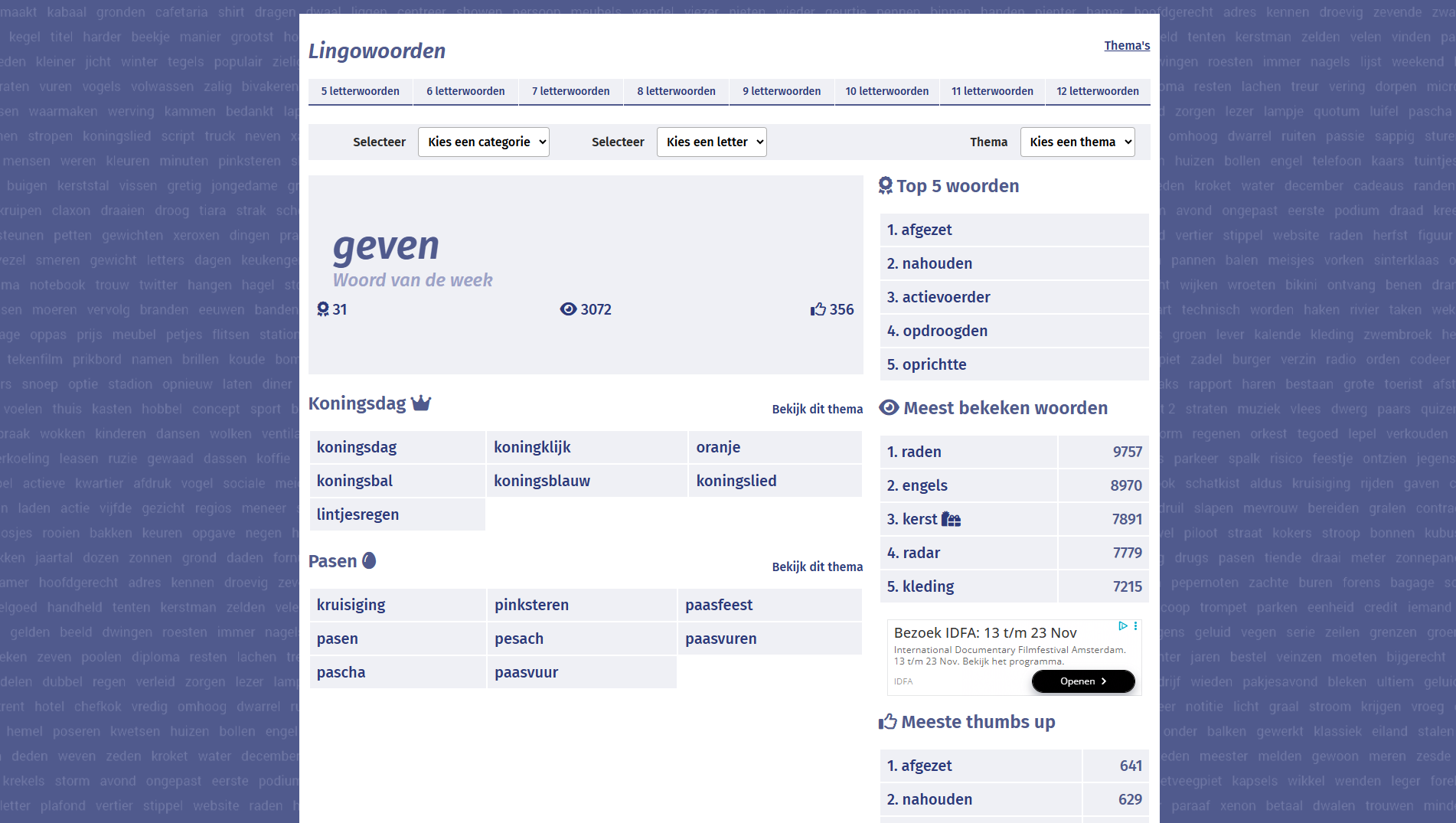
Task: Click Bekijk dit thema for Pasen
Action: tap(817, 567)
